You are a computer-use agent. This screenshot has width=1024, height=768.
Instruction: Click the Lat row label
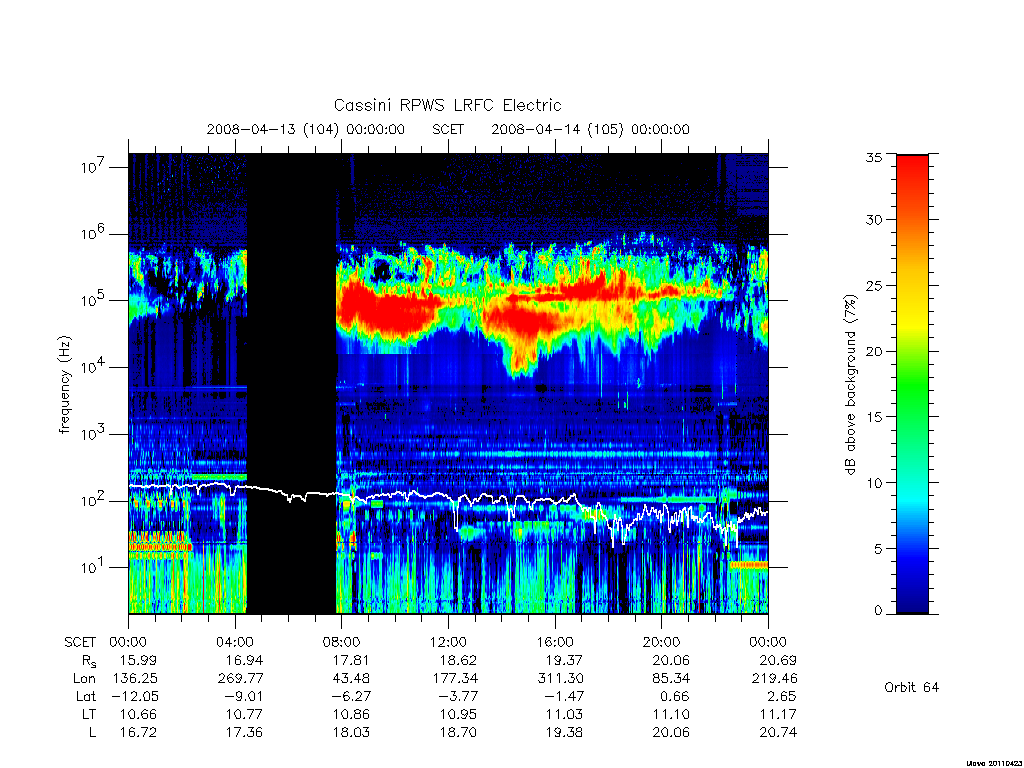click(x=86, y=696)
